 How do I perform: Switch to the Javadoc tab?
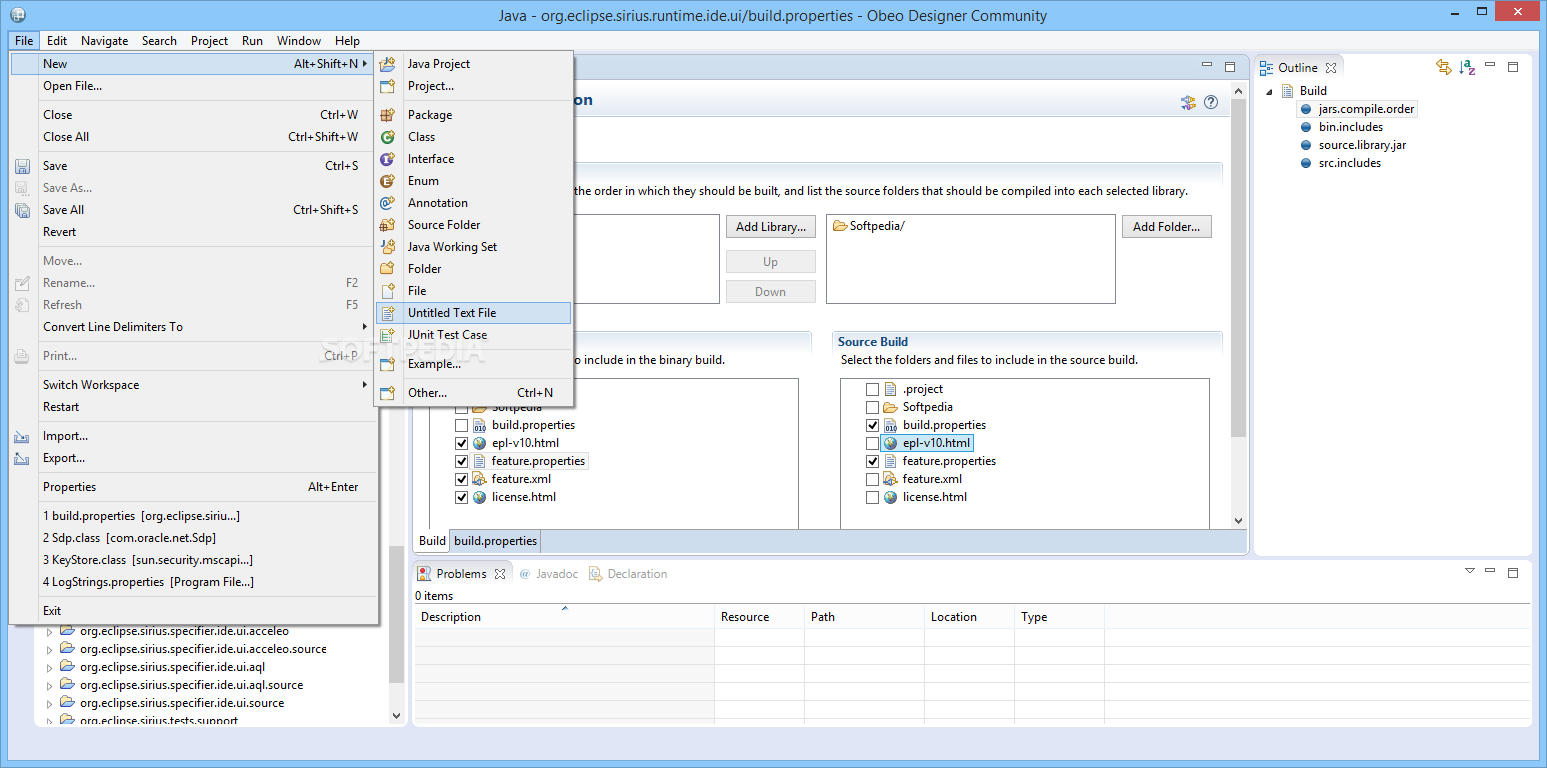548,574
